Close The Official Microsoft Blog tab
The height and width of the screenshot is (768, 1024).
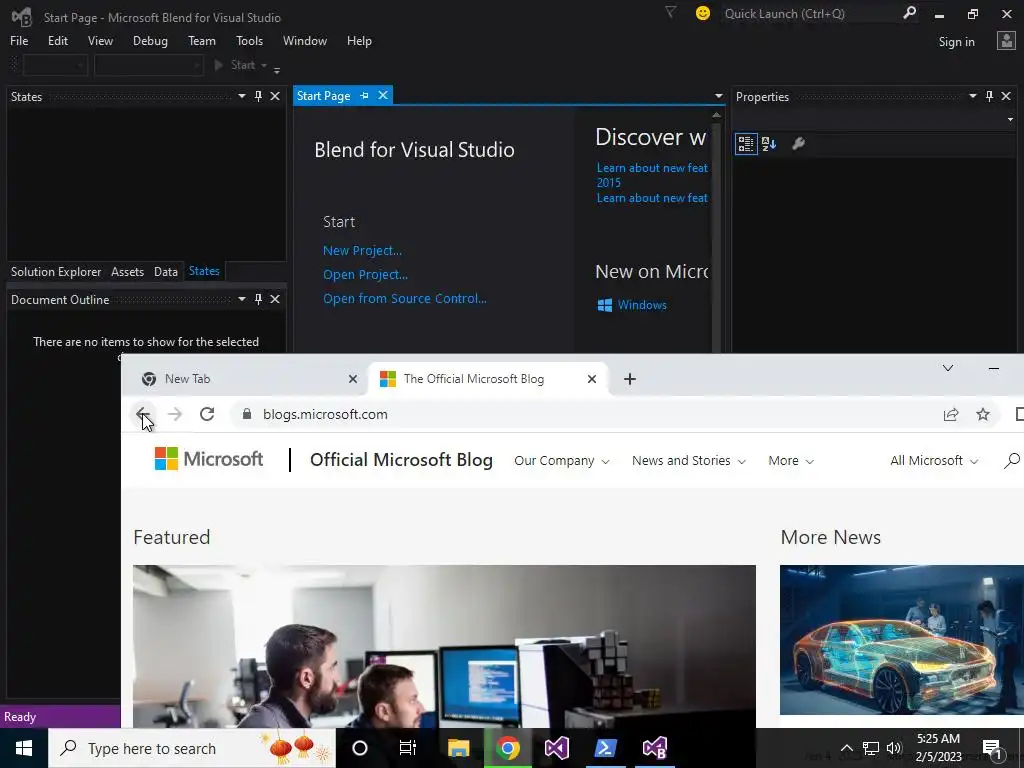click(592, 379)
